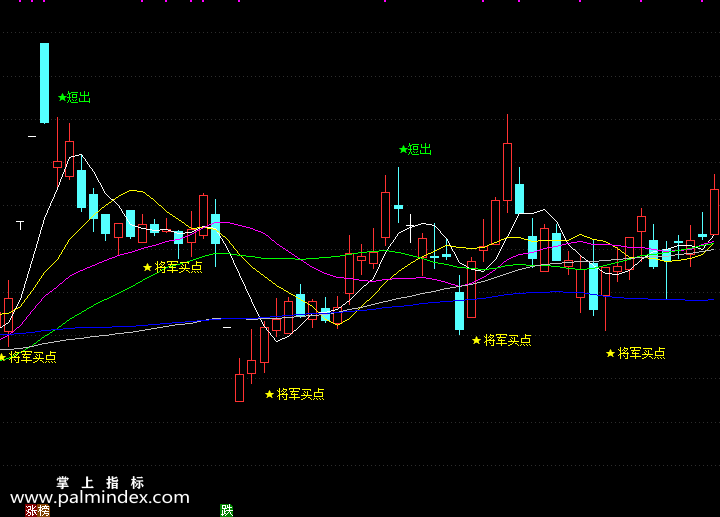Select 将军买点 signal under the lowest candles

click(x=295, y=394)
